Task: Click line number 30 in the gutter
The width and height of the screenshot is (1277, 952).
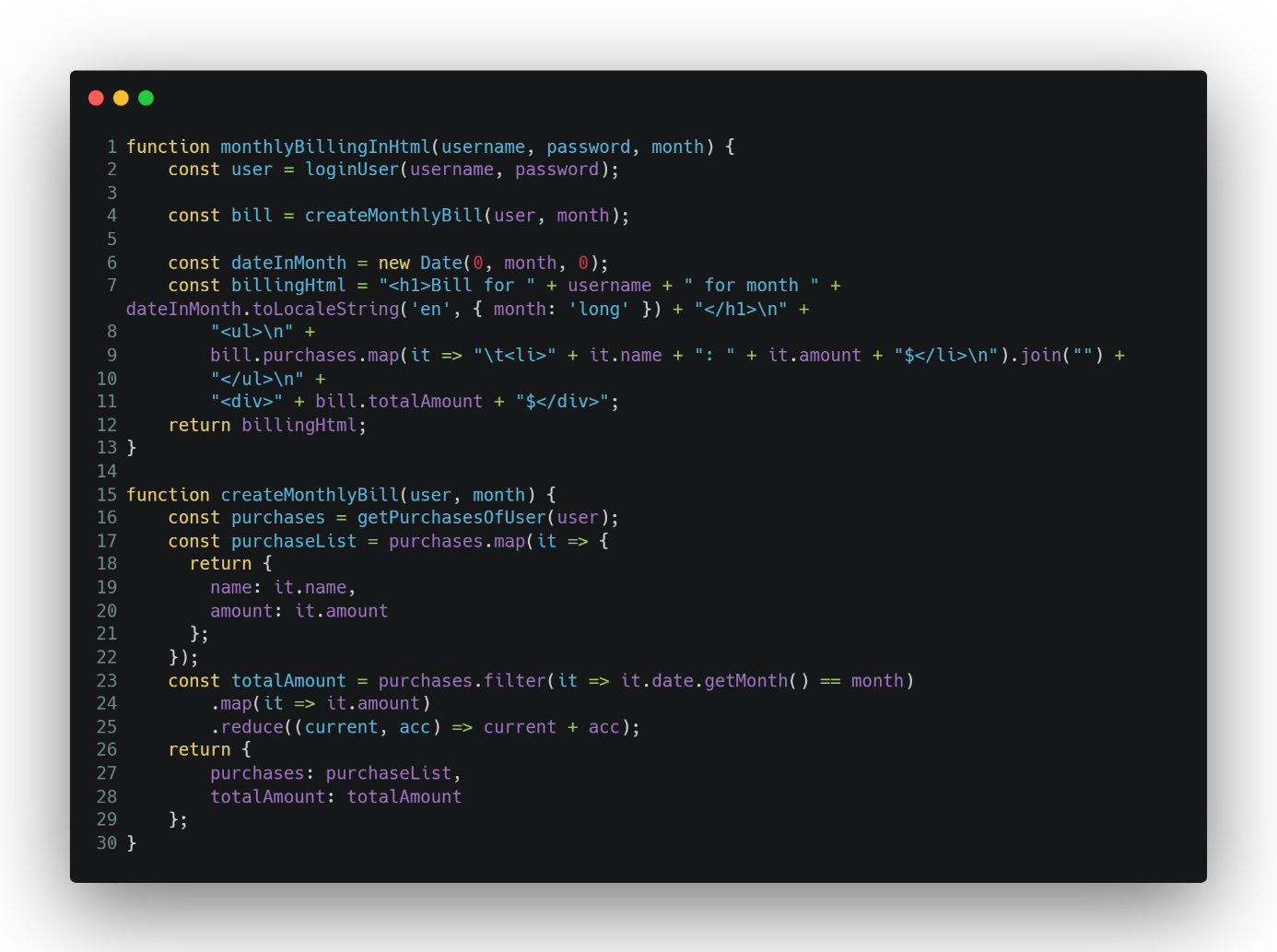Action: [x=107, y=843]
